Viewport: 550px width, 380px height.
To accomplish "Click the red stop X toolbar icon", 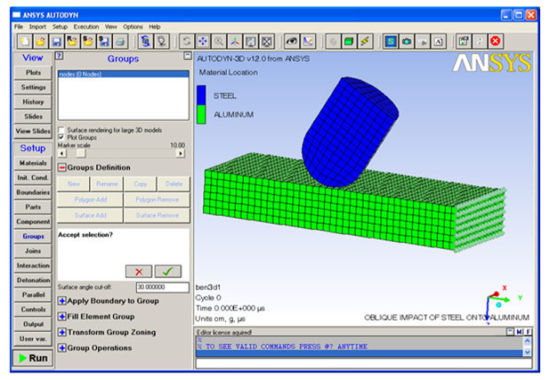I will coord(495,41).
